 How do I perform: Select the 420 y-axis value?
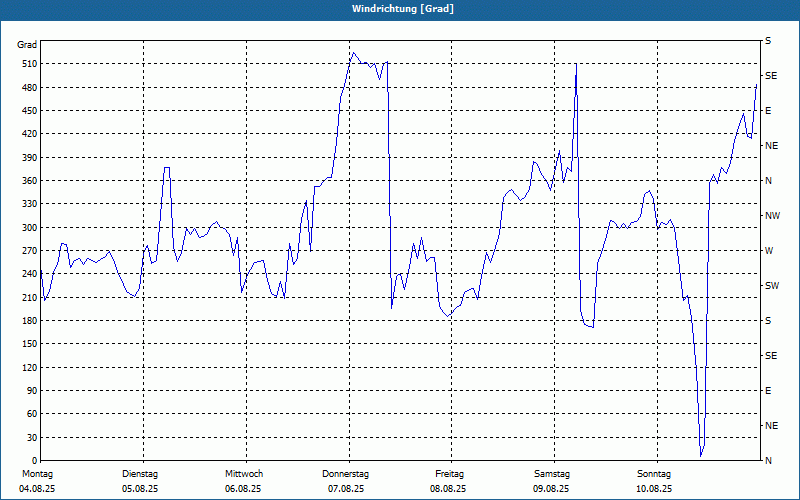29,134
